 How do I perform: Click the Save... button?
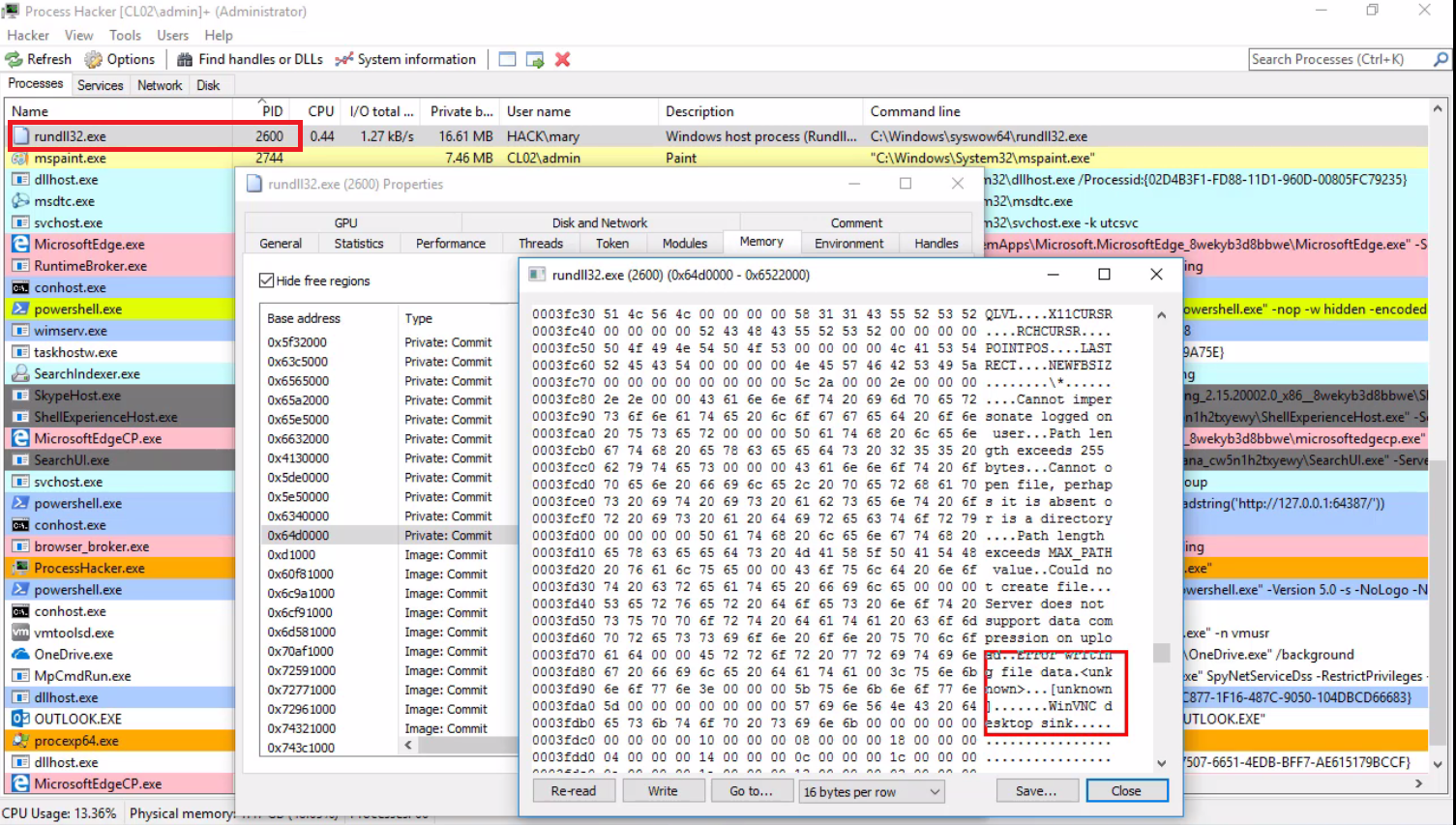click(x=1036, y=791)
